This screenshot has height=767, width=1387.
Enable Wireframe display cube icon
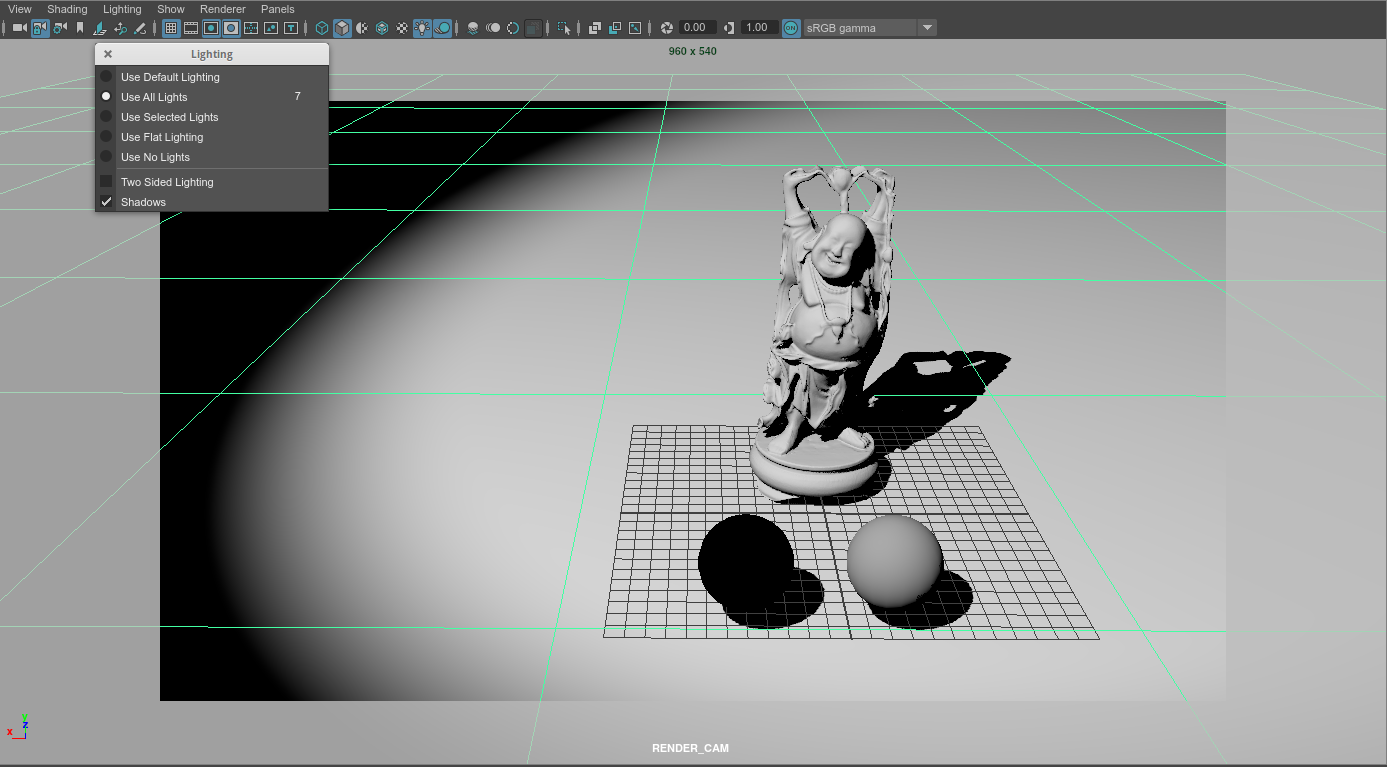click(322, 28)
